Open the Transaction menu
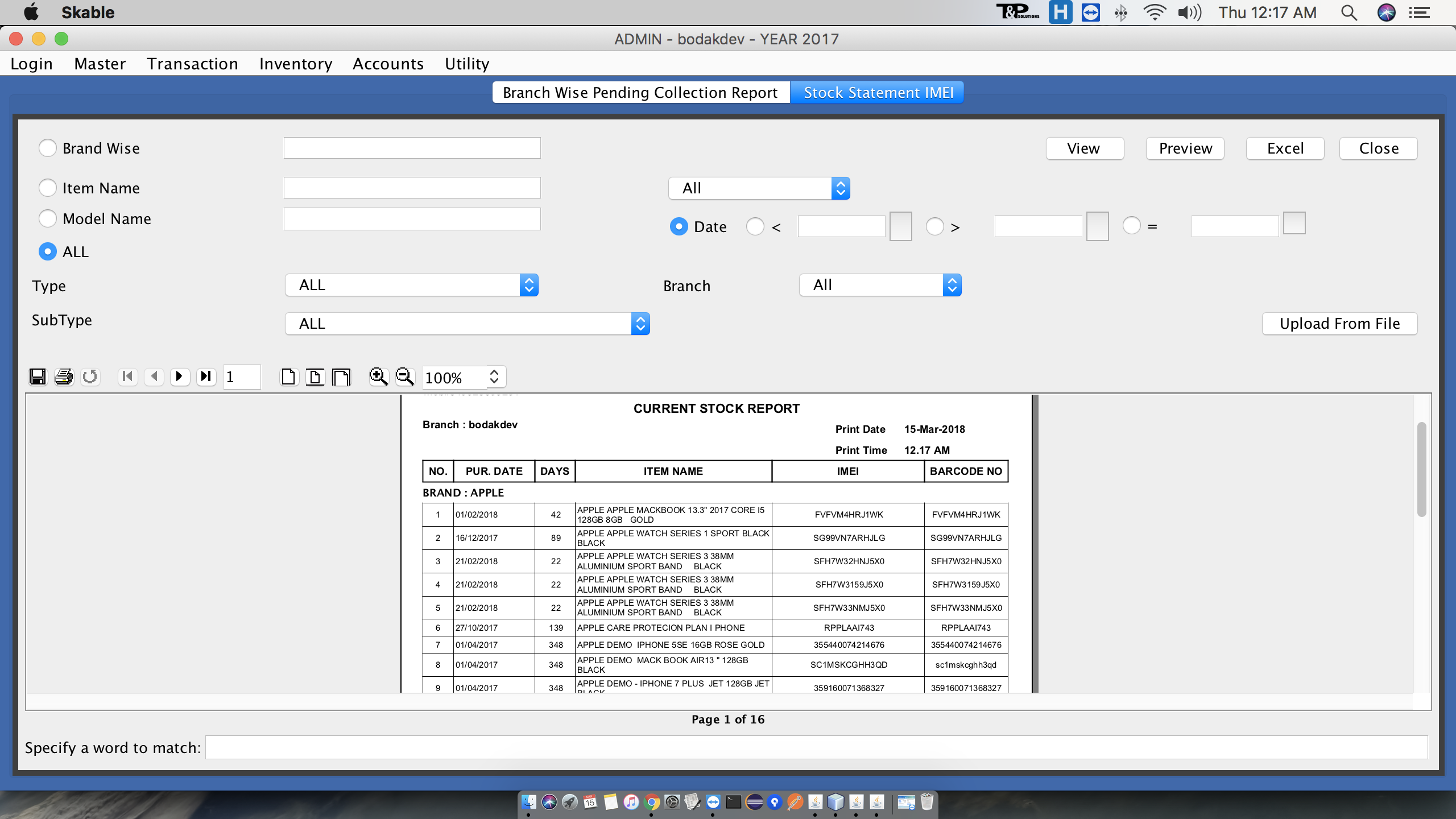1456x819 pixels. pos(192,64)
